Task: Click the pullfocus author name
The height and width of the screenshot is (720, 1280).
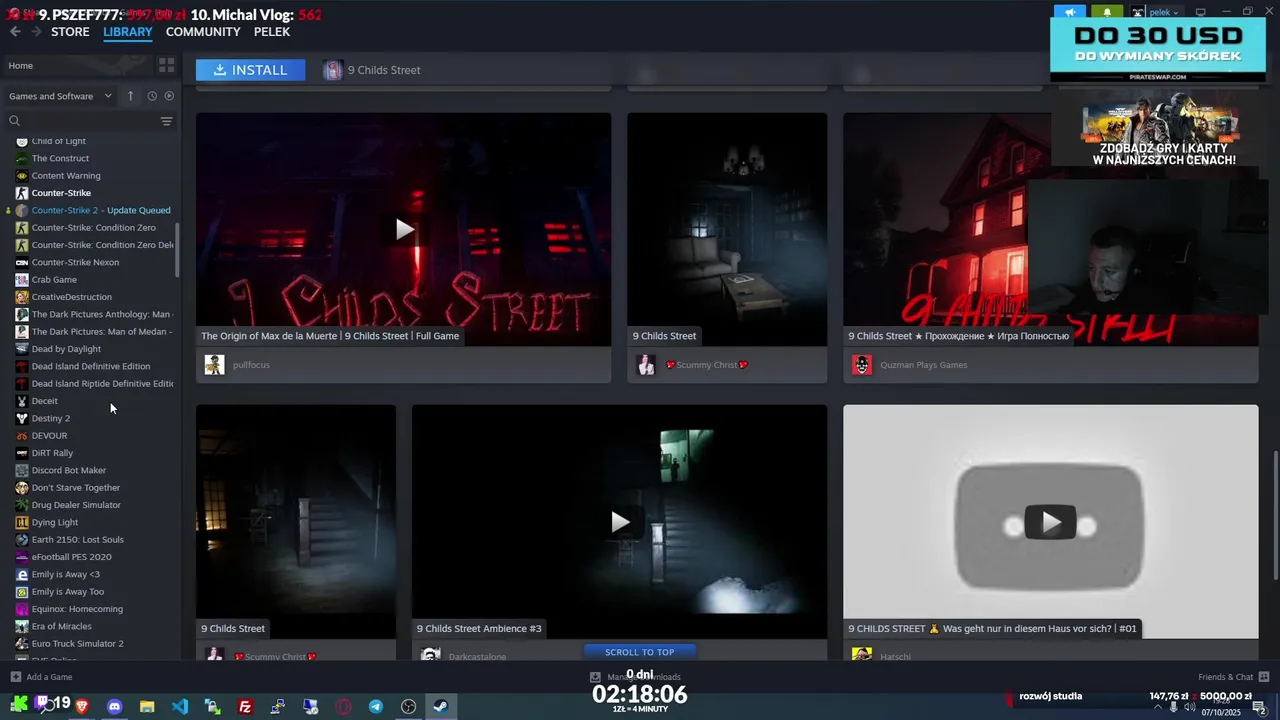Action: [251, 365]
